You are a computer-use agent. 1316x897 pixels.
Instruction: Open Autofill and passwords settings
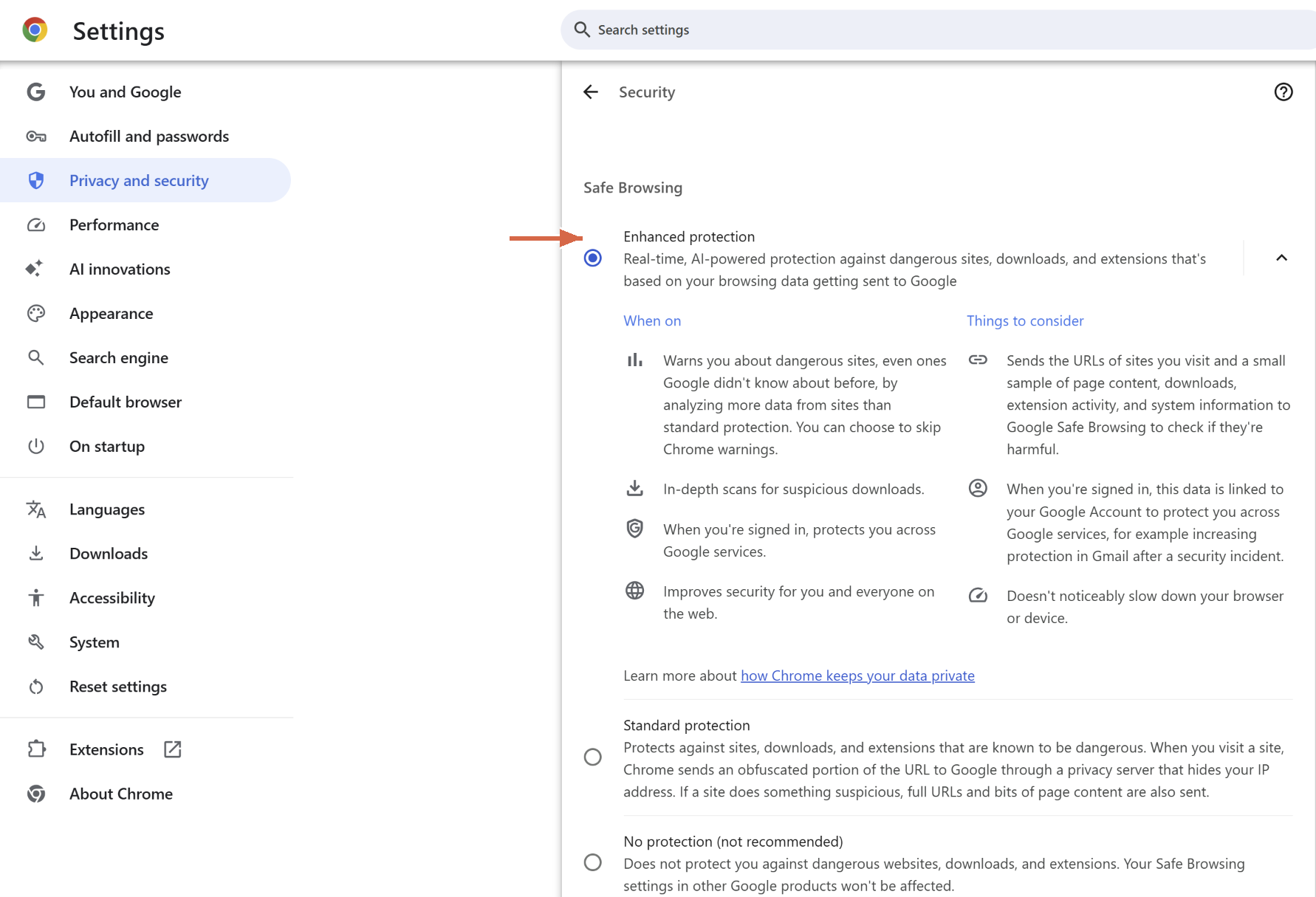[x=145, y=136]
